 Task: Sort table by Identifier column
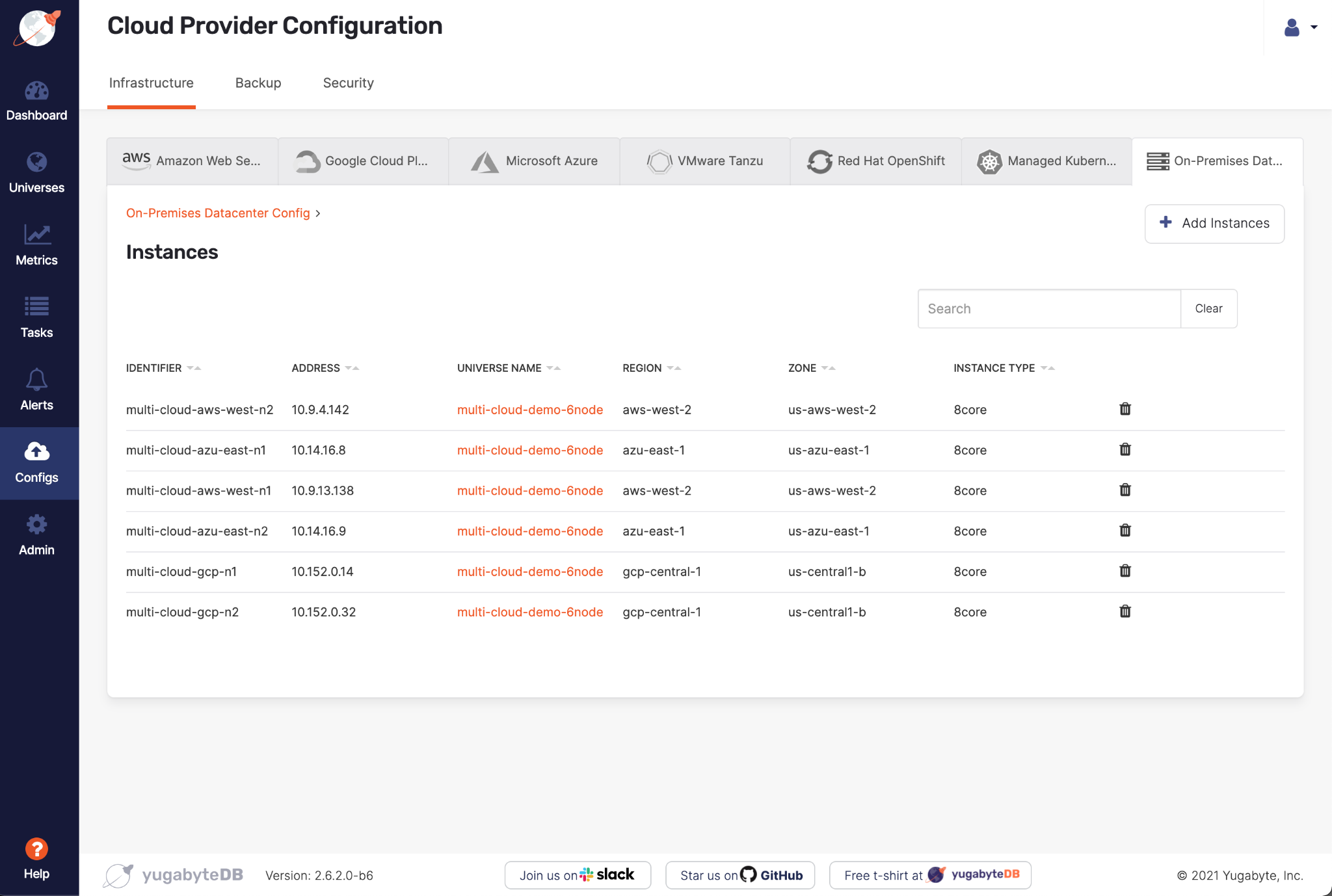[163, 368]
